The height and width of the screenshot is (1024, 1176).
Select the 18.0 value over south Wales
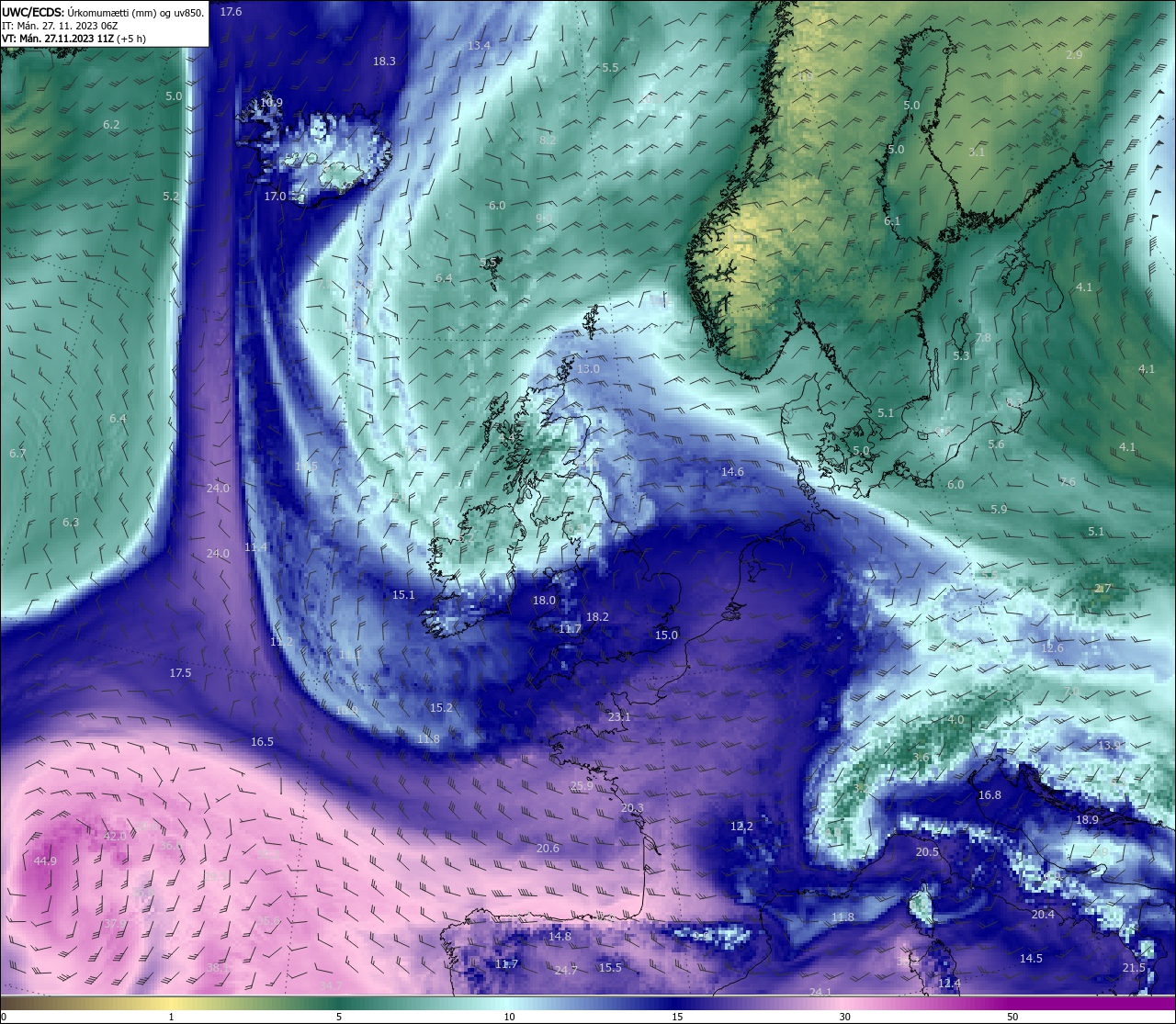click(544, 601)
